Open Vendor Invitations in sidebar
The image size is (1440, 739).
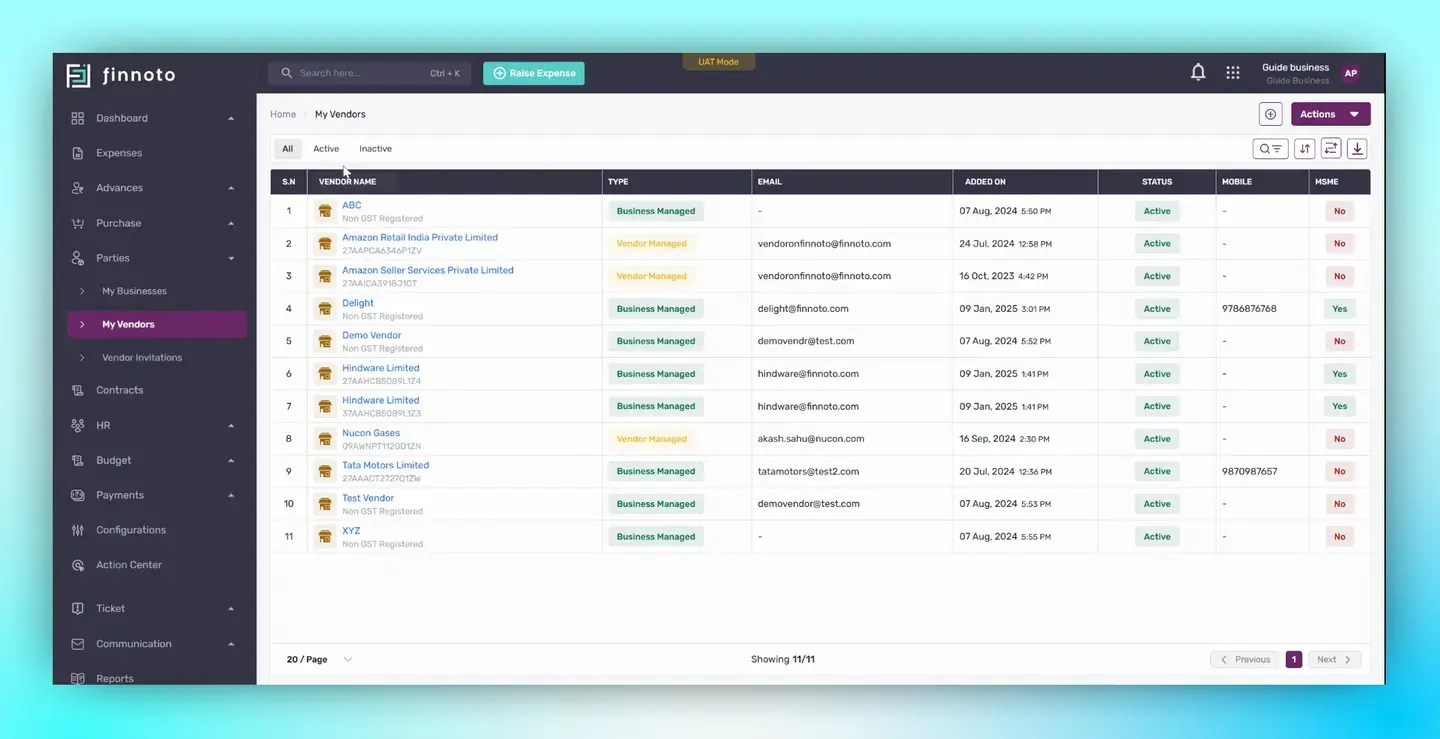142,357
